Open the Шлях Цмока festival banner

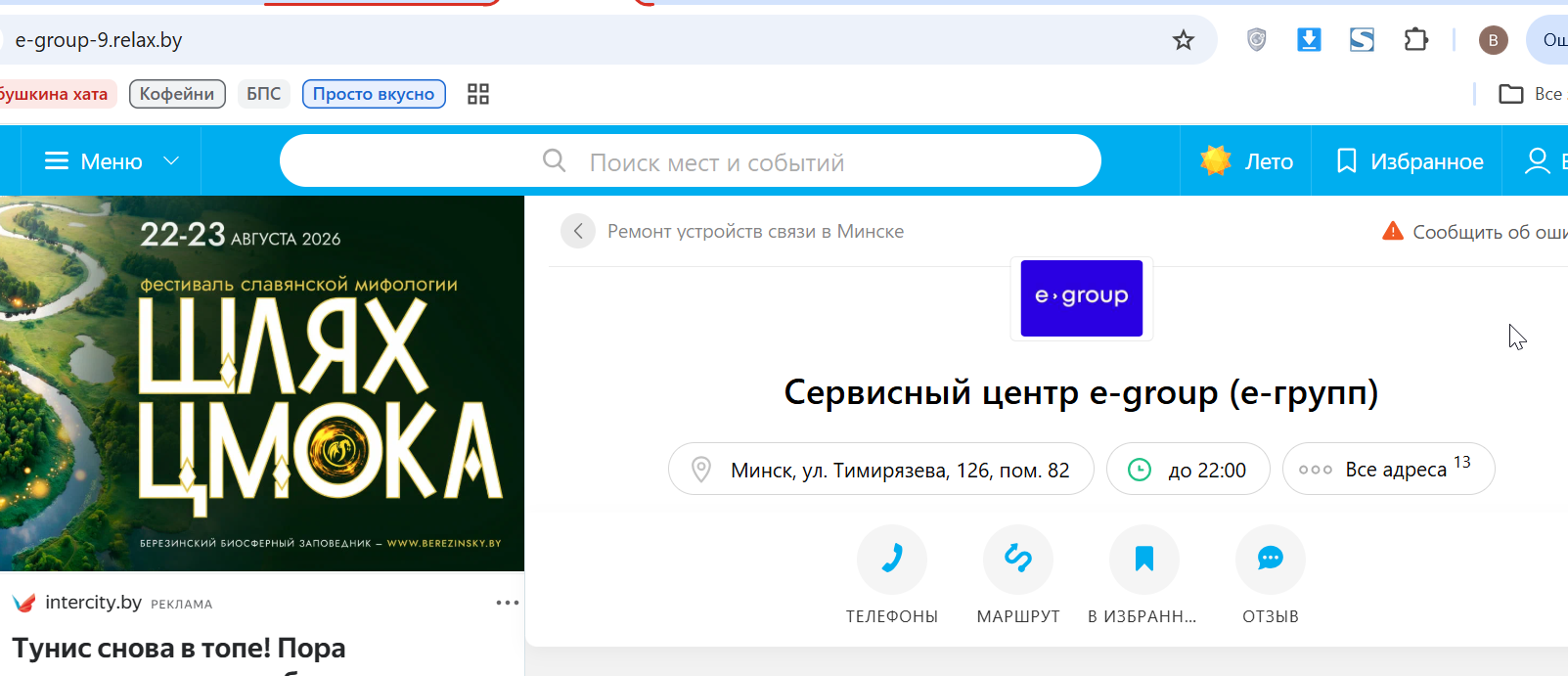[x=262, y=383]
